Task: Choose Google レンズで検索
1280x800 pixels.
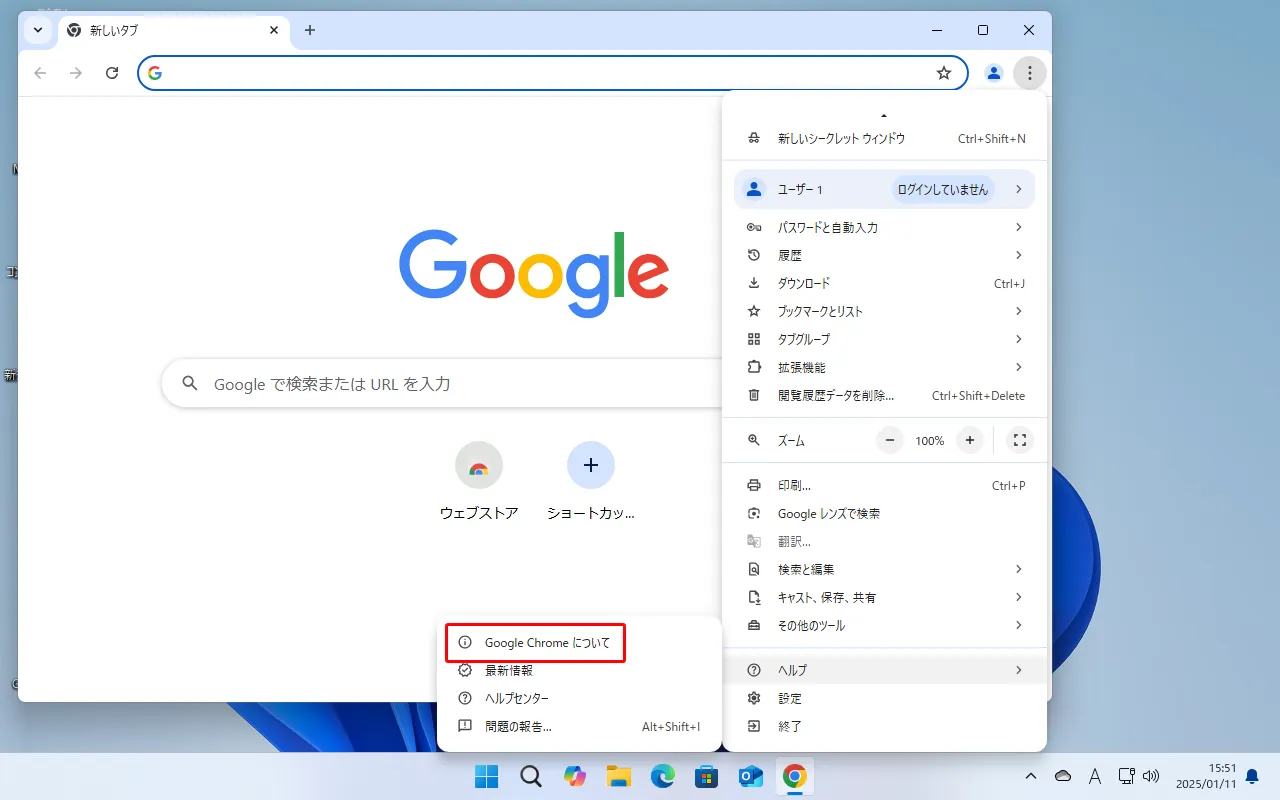Action: tap(884, 513)
